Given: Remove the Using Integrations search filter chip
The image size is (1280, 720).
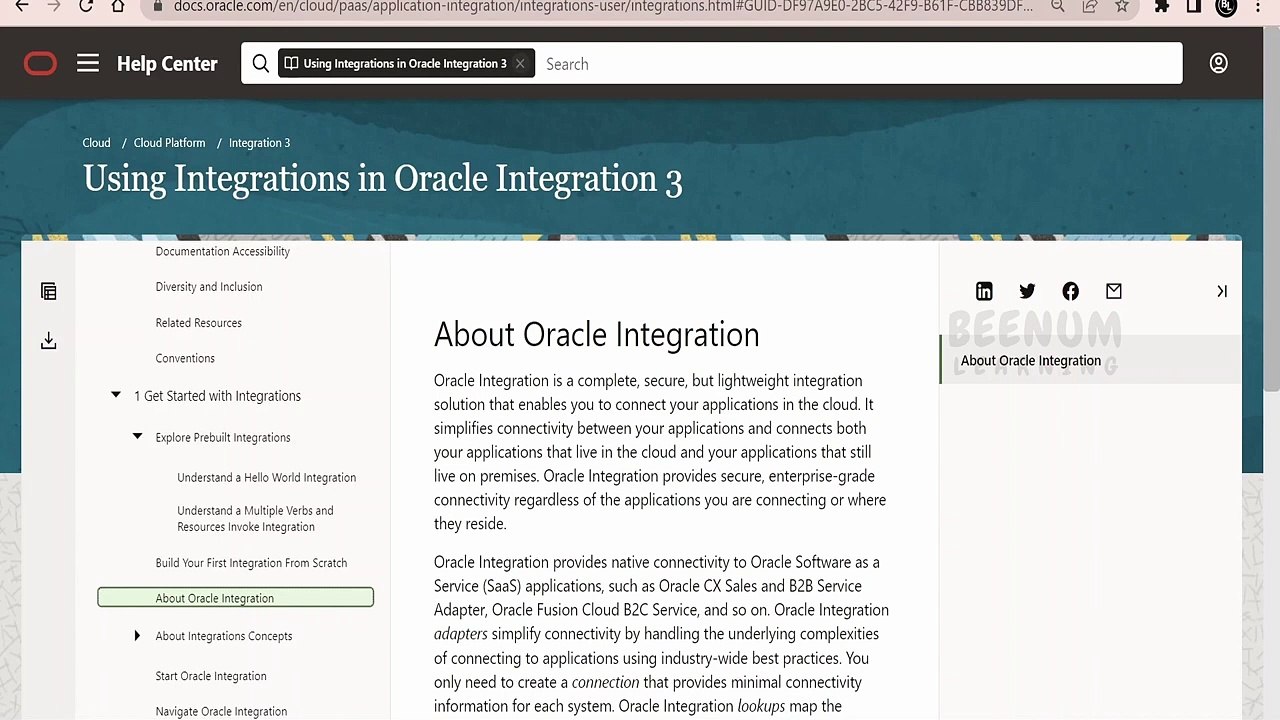Looking at the screenshot, I should tap(520, 64).
